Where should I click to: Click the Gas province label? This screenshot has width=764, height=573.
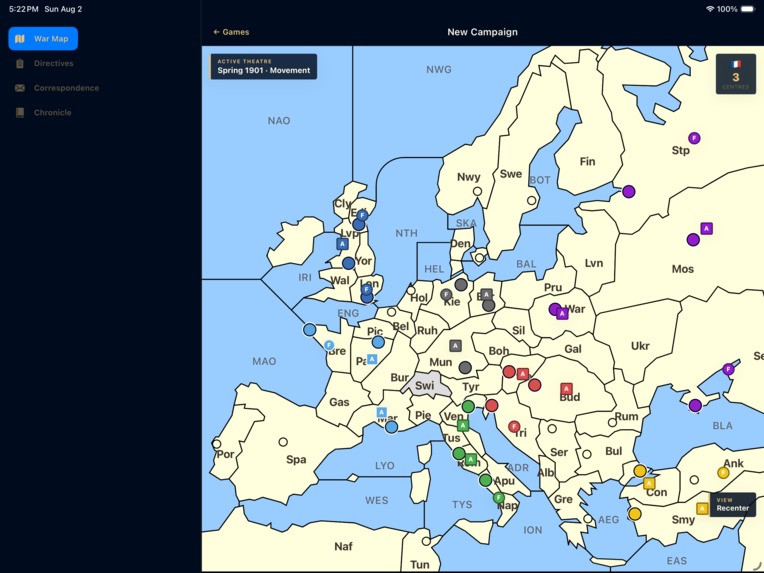339,402
